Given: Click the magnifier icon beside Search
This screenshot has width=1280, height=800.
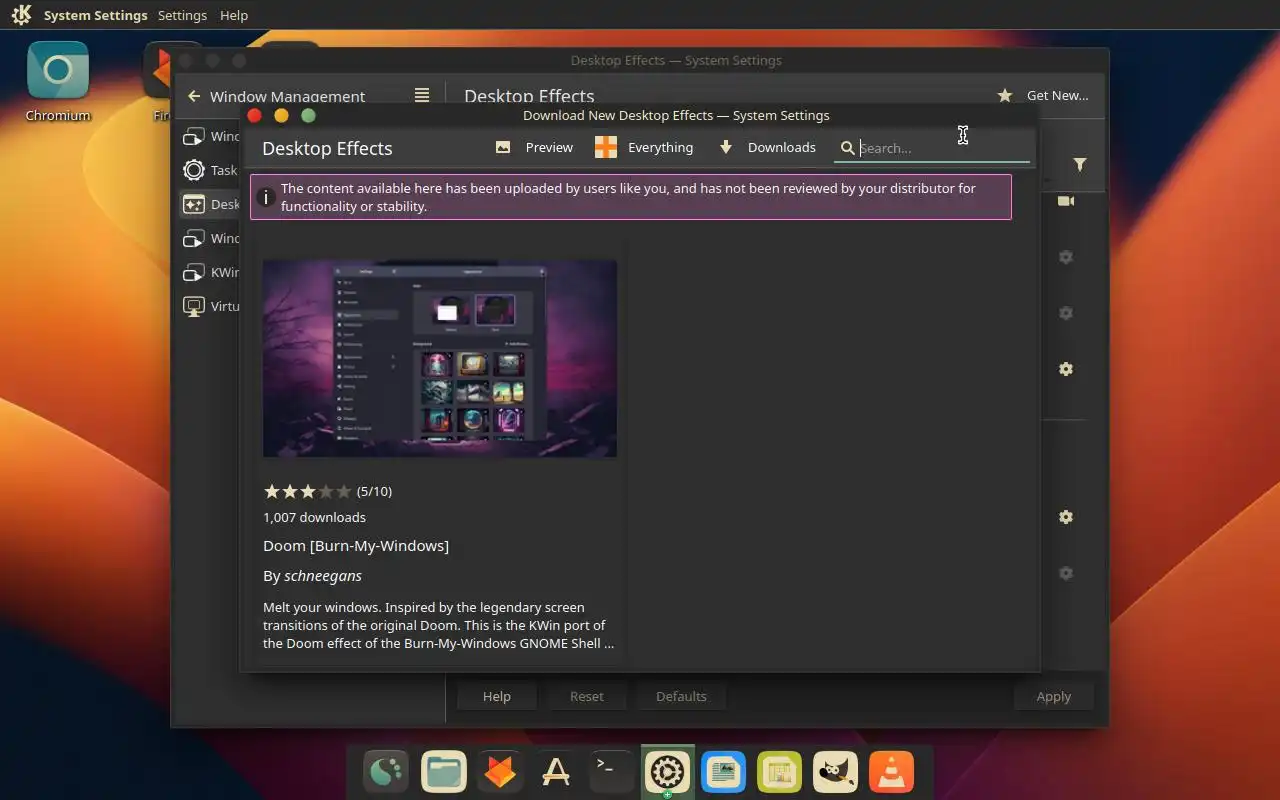Looking at the screenshot, I should [847, 148].
